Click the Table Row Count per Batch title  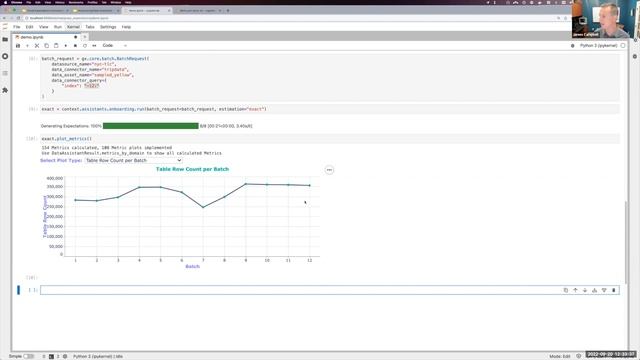[193, 169]
